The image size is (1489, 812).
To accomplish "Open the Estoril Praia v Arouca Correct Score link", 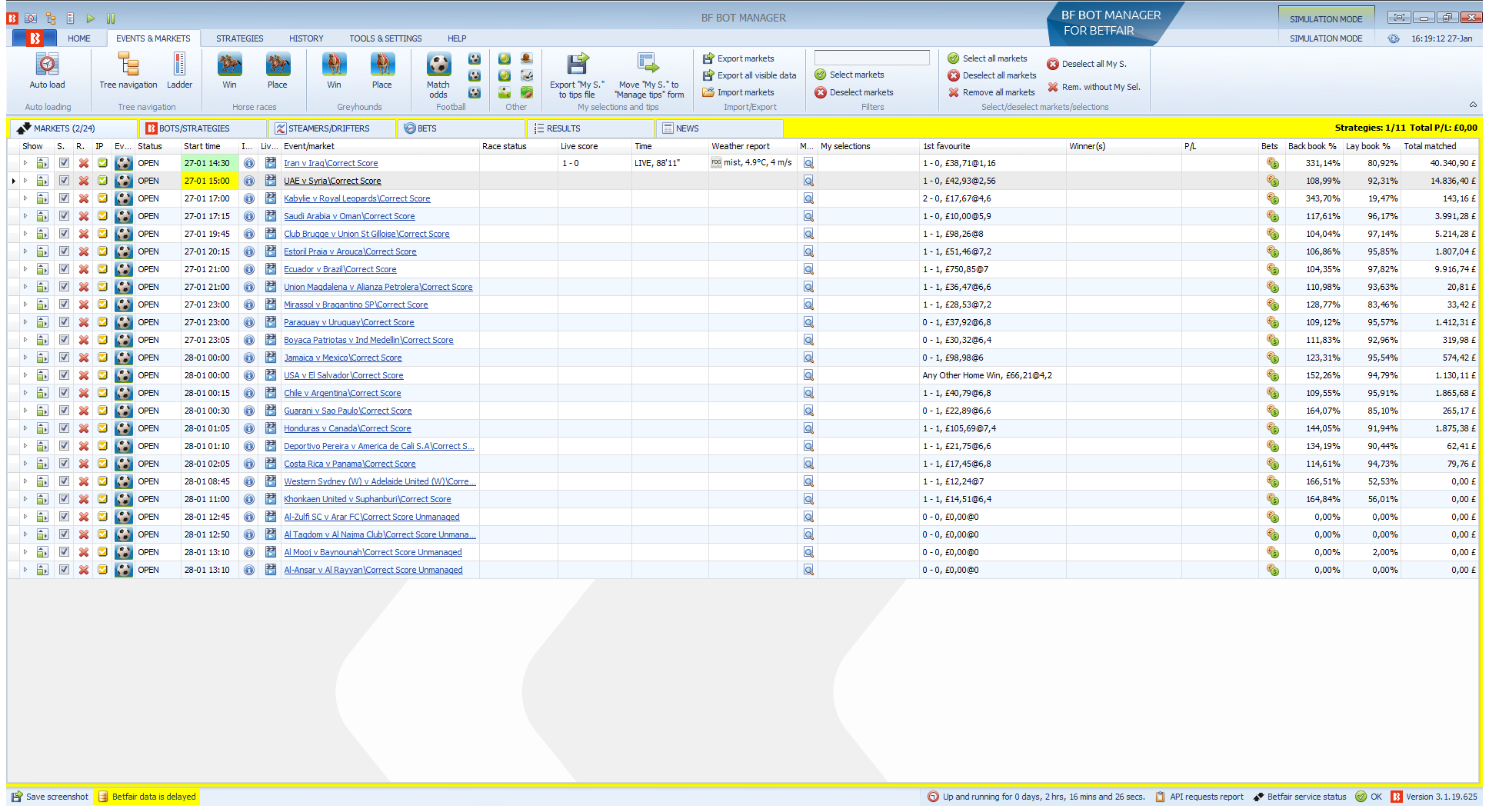I will coord(350,251).
